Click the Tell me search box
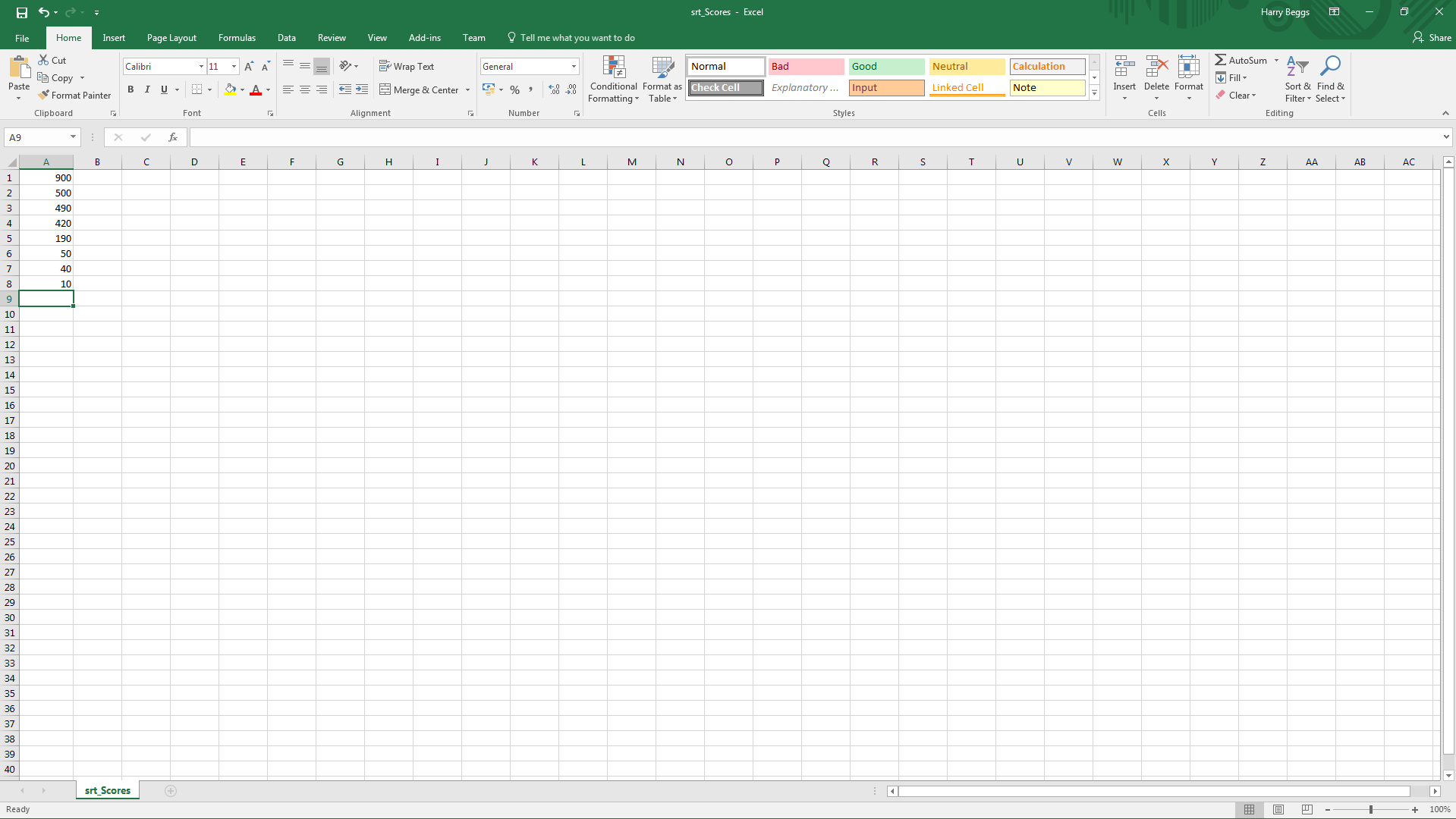 click(x=571, y=38)
